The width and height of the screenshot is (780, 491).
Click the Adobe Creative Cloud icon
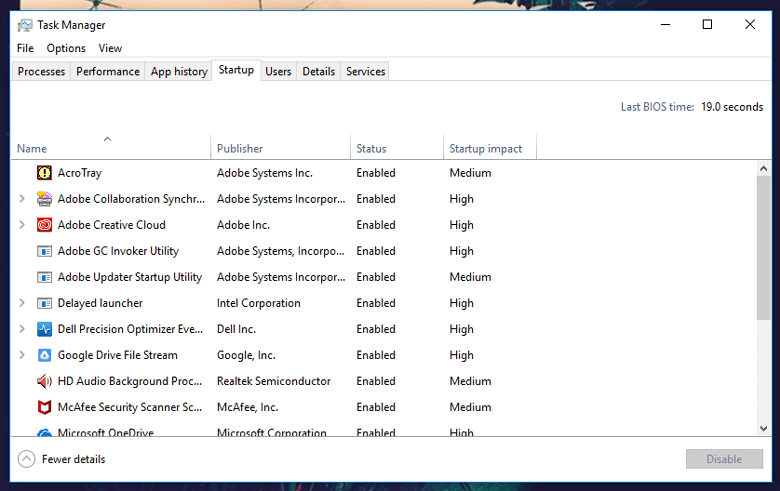[44, 225]
